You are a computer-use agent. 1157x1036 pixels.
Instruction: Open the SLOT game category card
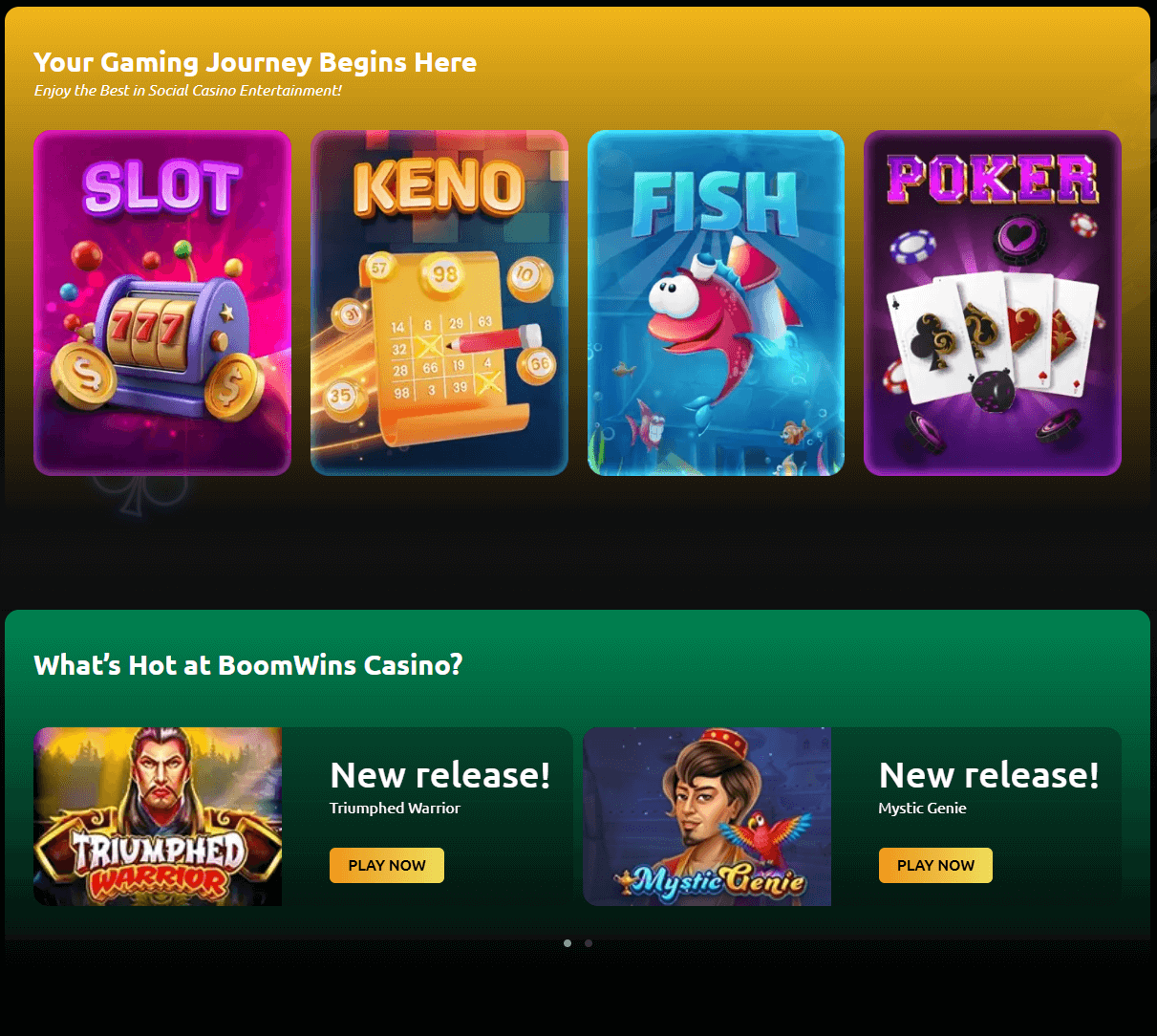coord(162,303)
